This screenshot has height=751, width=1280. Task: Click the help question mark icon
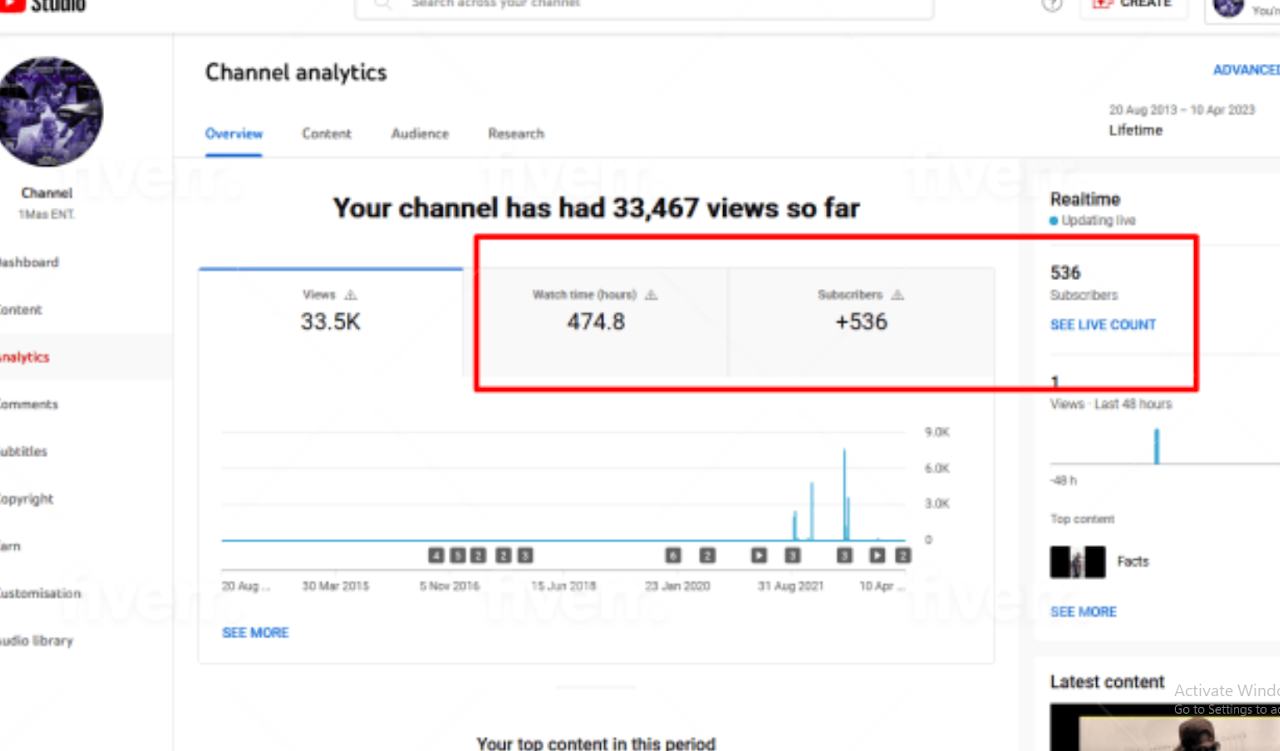pos(1051,5)
